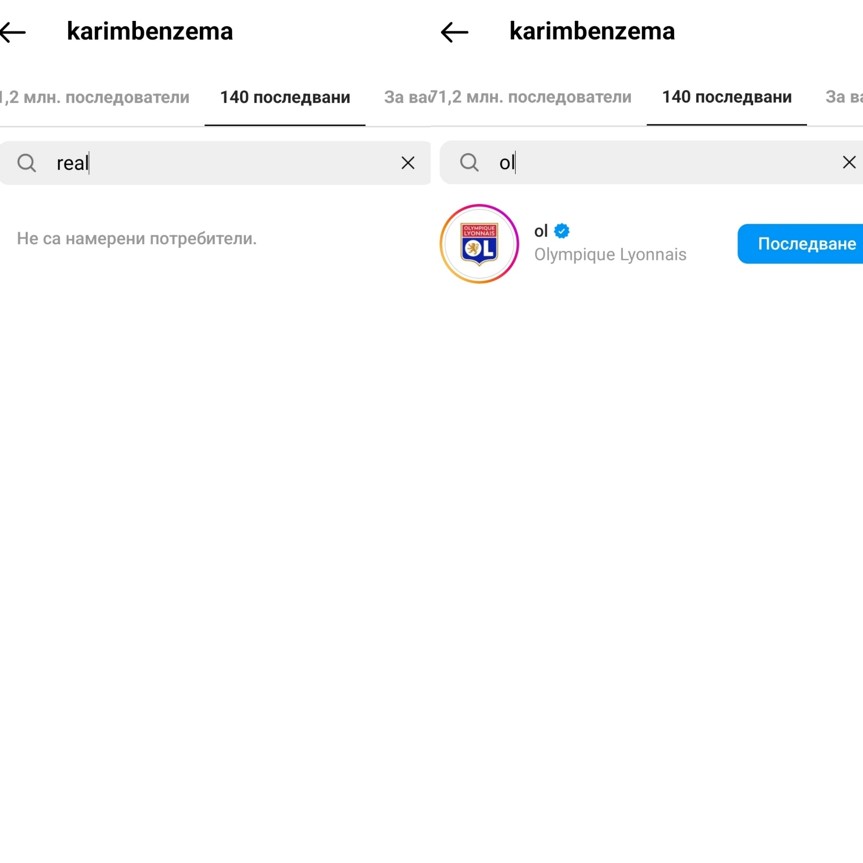863x863 pixels.
Task: Follow ol with the Последване button
Action: (800, 244)
